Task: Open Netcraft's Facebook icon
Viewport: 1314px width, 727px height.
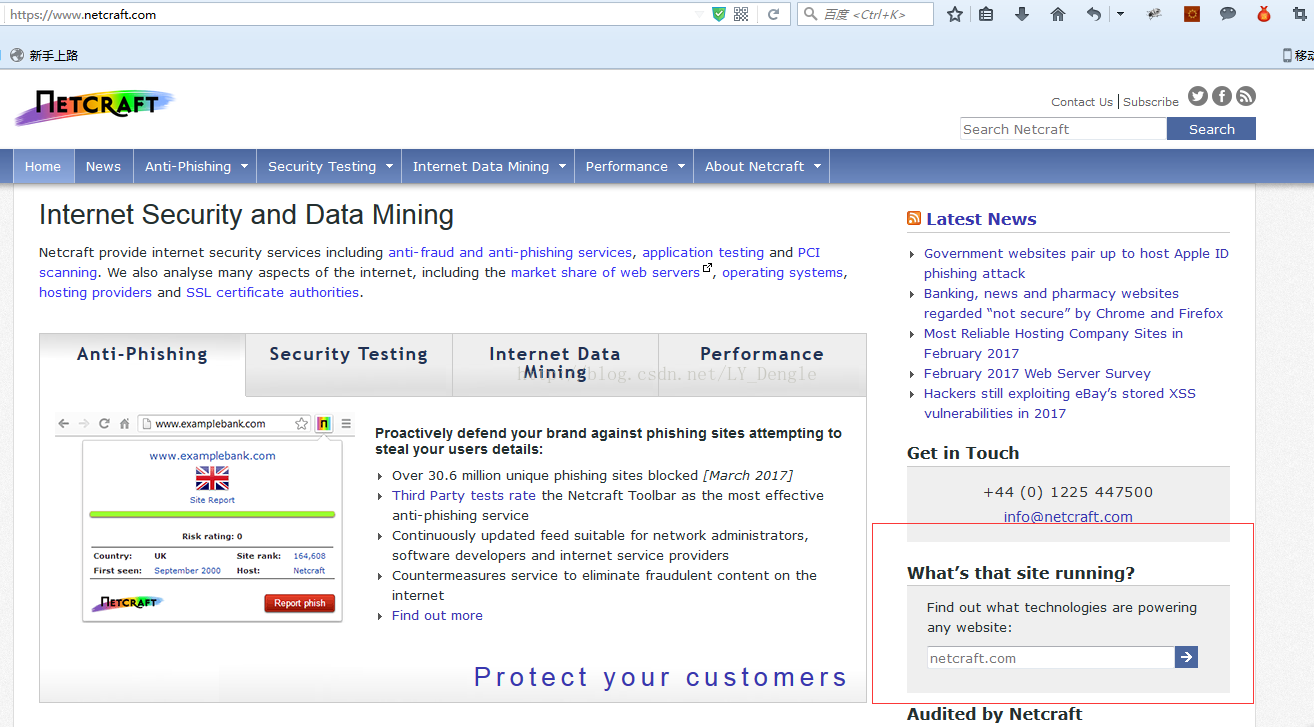Action: click(x=1222, y=96)
